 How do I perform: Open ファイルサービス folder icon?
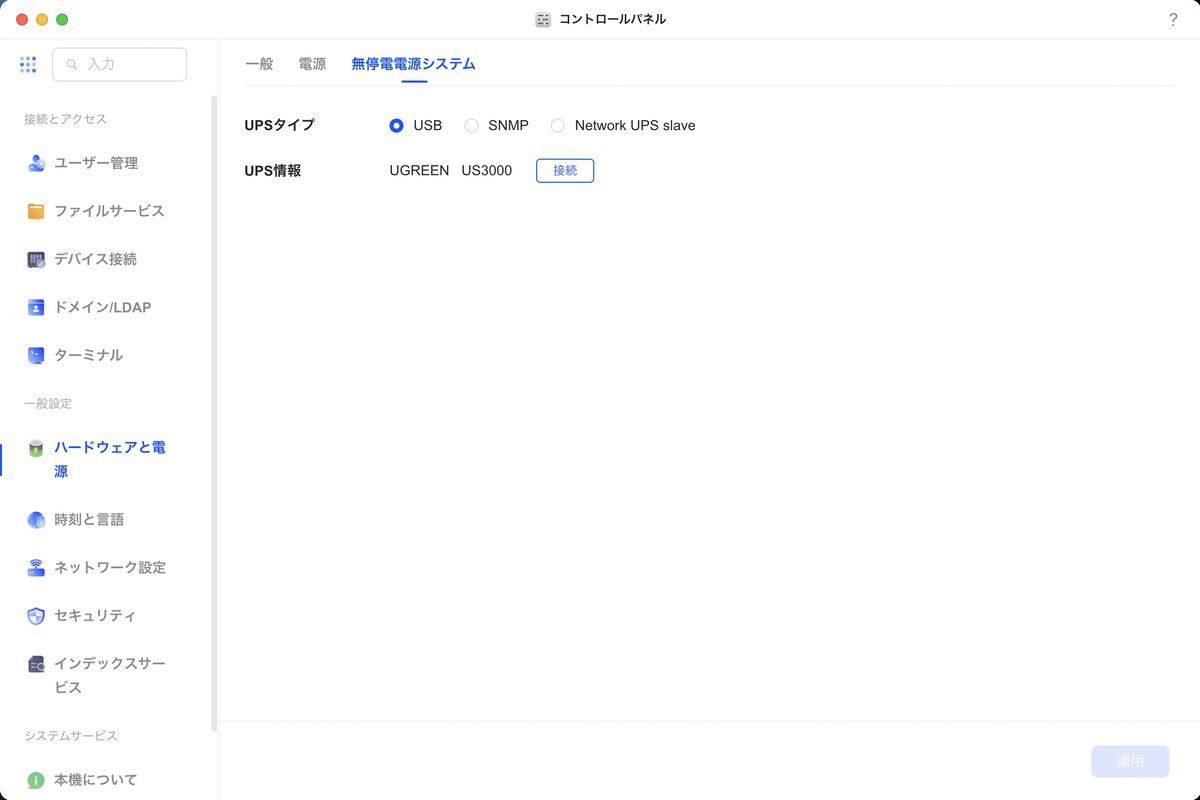(x=36, y=211)
